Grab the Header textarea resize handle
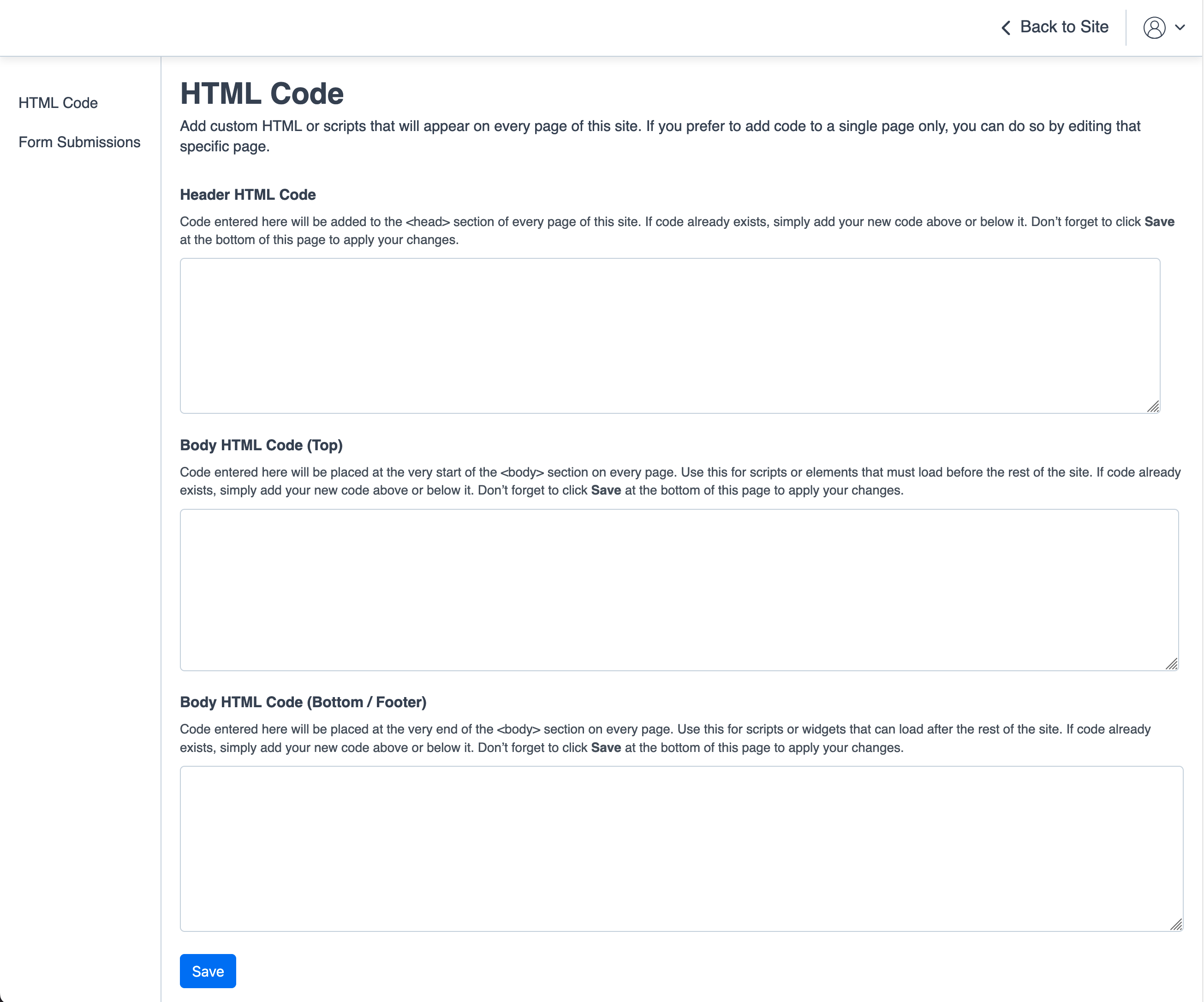The width and height of the screenshot is (1204, 1002). point(1154,406)
